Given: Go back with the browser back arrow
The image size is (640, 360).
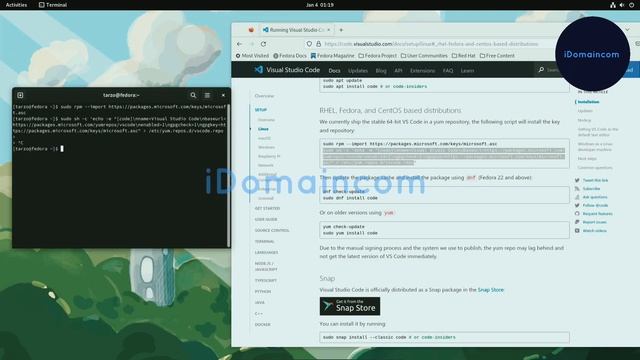Looking at the screenshot, I should (240, 44).
